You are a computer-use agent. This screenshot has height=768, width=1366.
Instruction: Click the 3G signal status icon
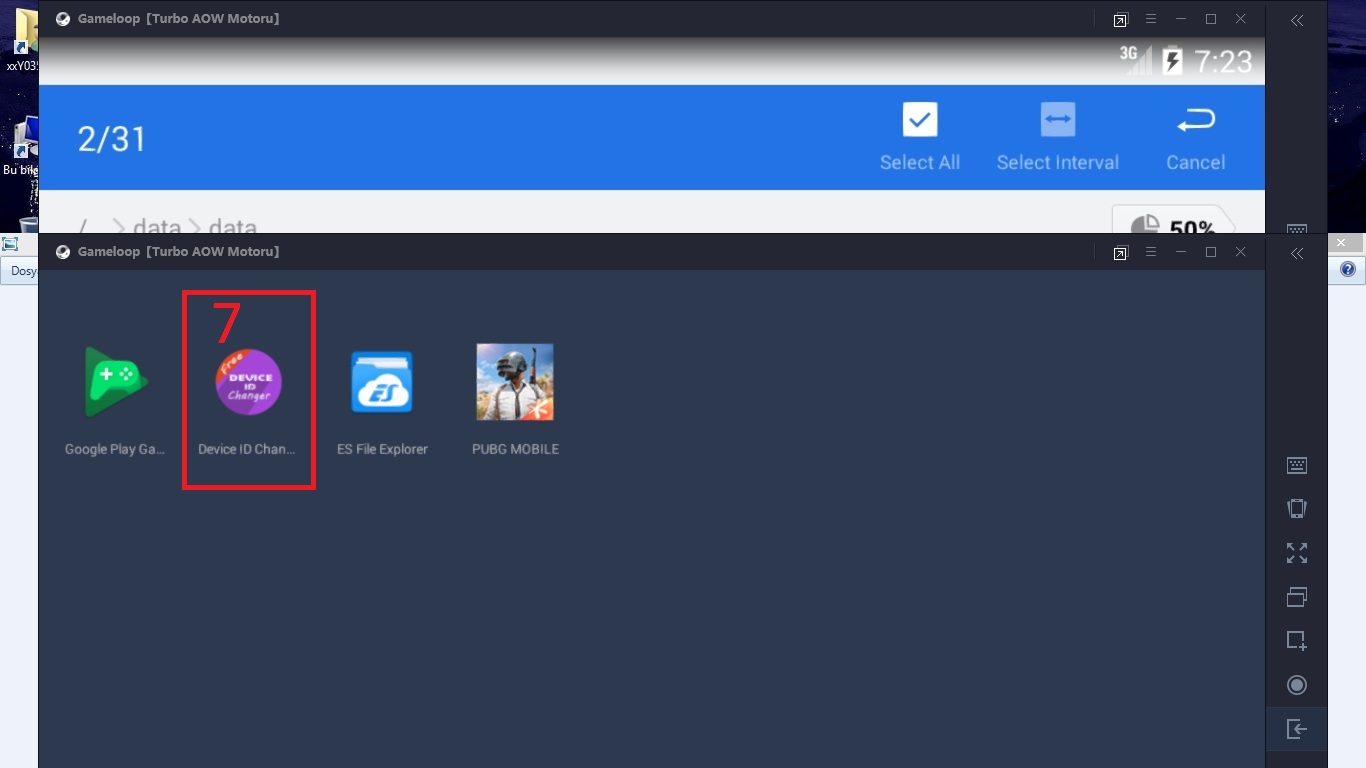pyautogui.click(x=1135, y=60)
